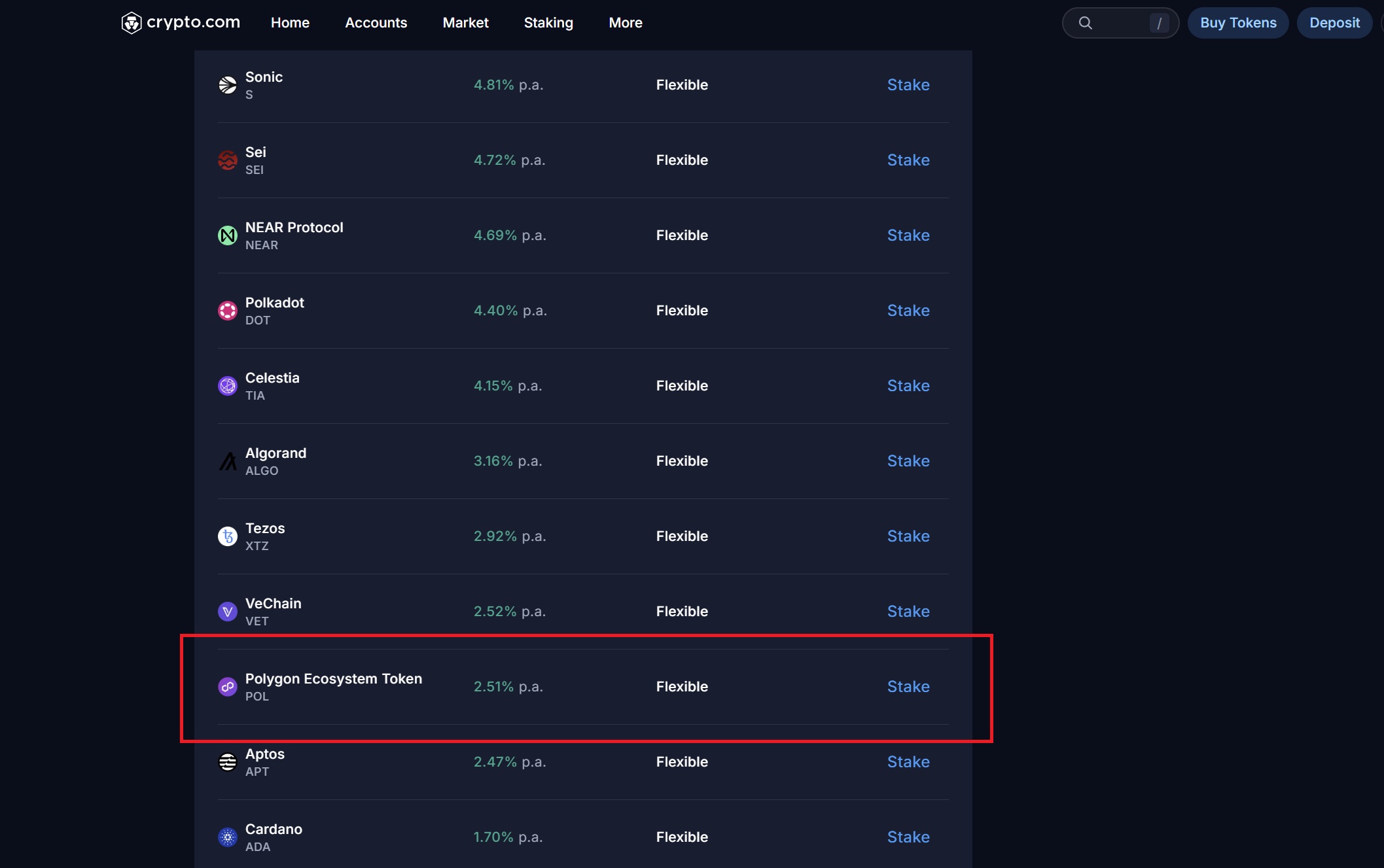The height and width of the screenshot is (868, 1384).
Task: Stake Polkadot tokens
Action: coord(908,311)
